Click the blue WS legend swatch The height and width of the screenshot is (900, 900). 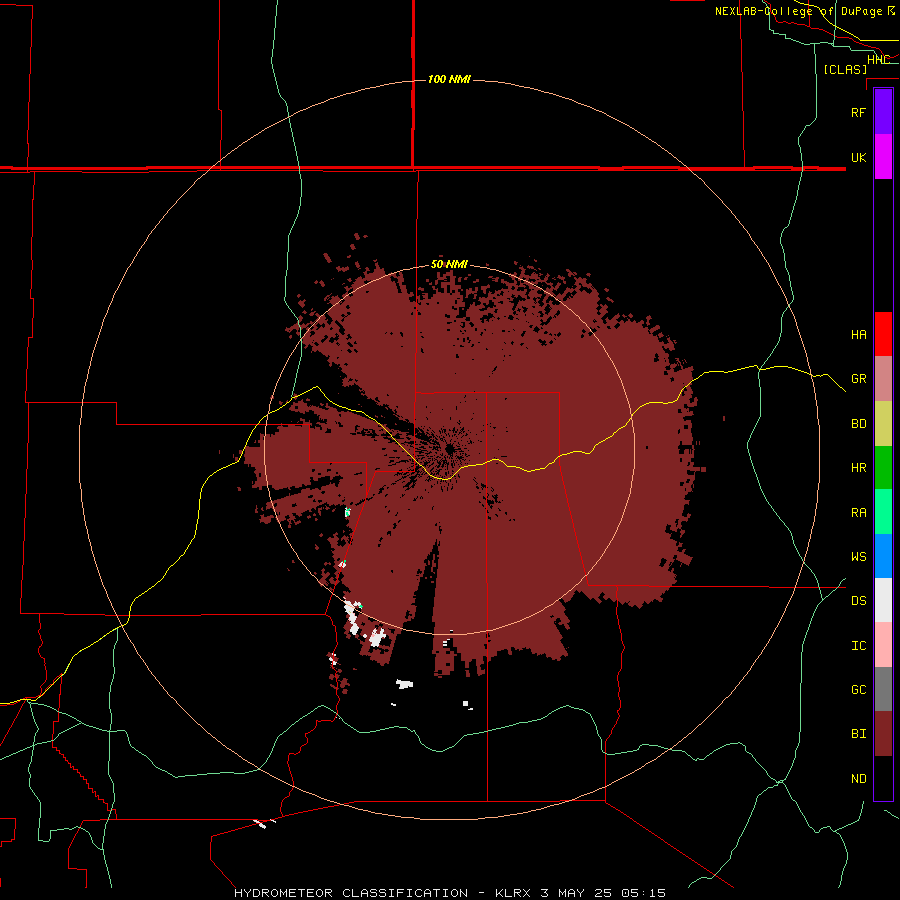883,556
